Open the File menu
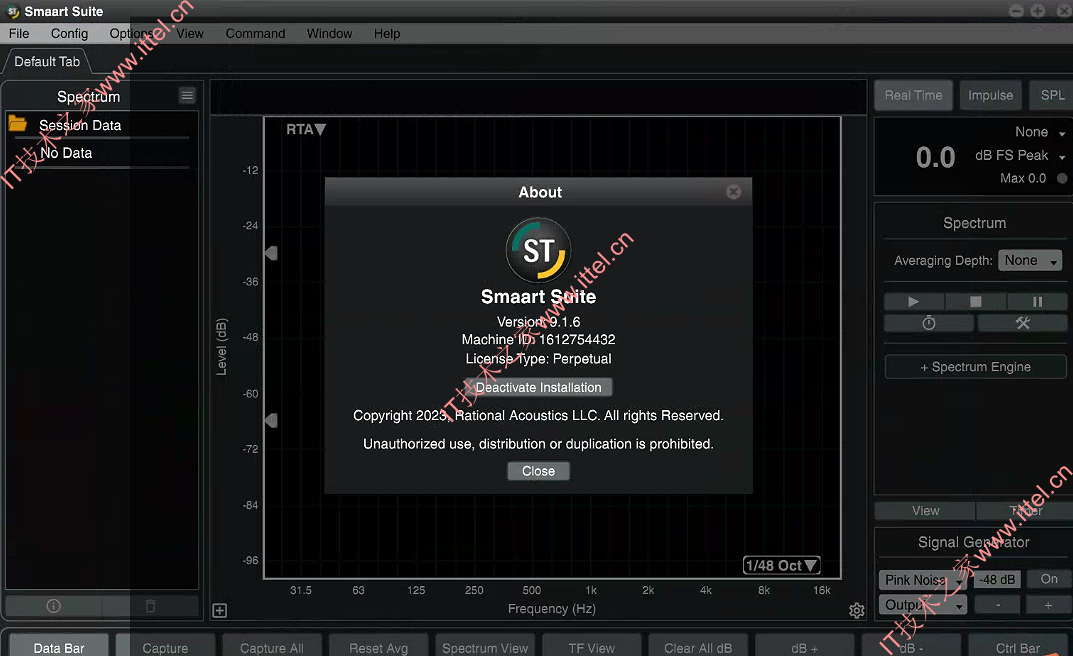The height and width of the screenshot is (656, 1073). click(x=18, y=34)
